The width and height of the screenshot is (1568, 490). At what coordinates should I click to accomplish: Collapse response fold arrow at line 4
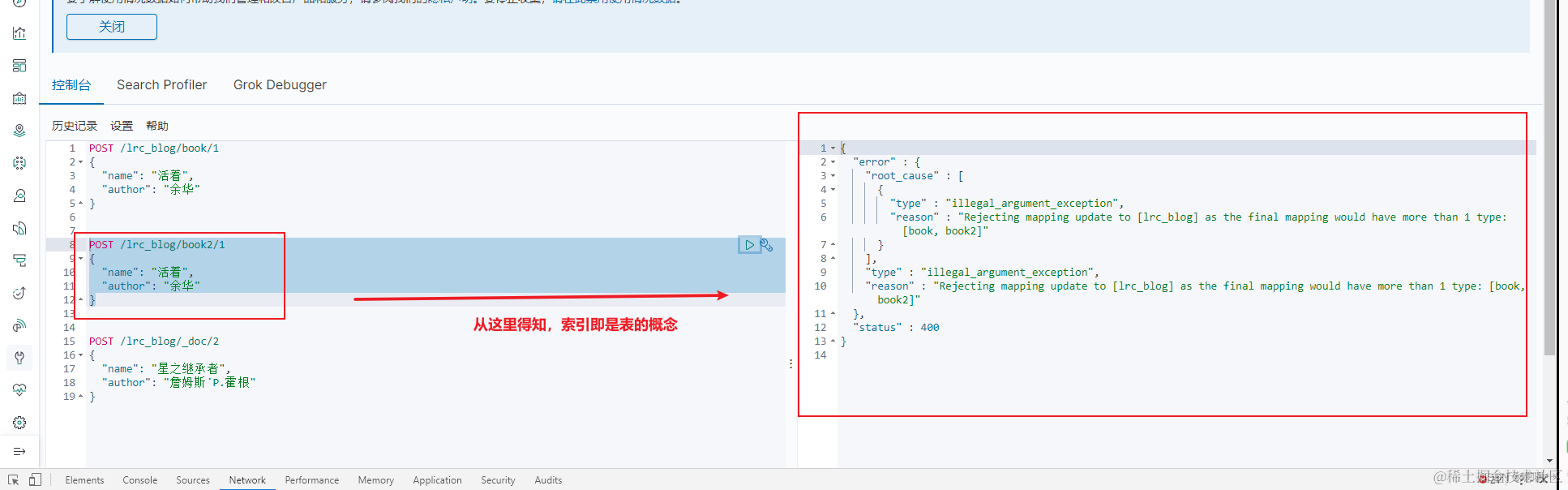(833, 190)
